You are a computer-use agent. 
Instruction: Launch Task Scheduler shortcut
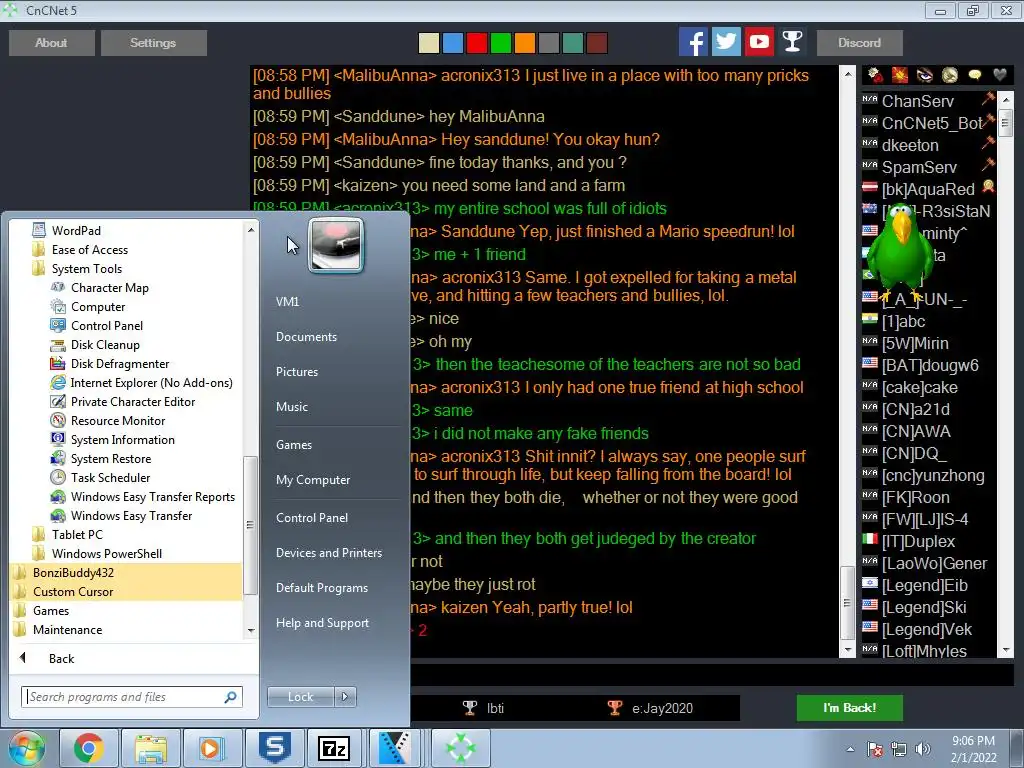pyautogui.click(x=110, y=477)
